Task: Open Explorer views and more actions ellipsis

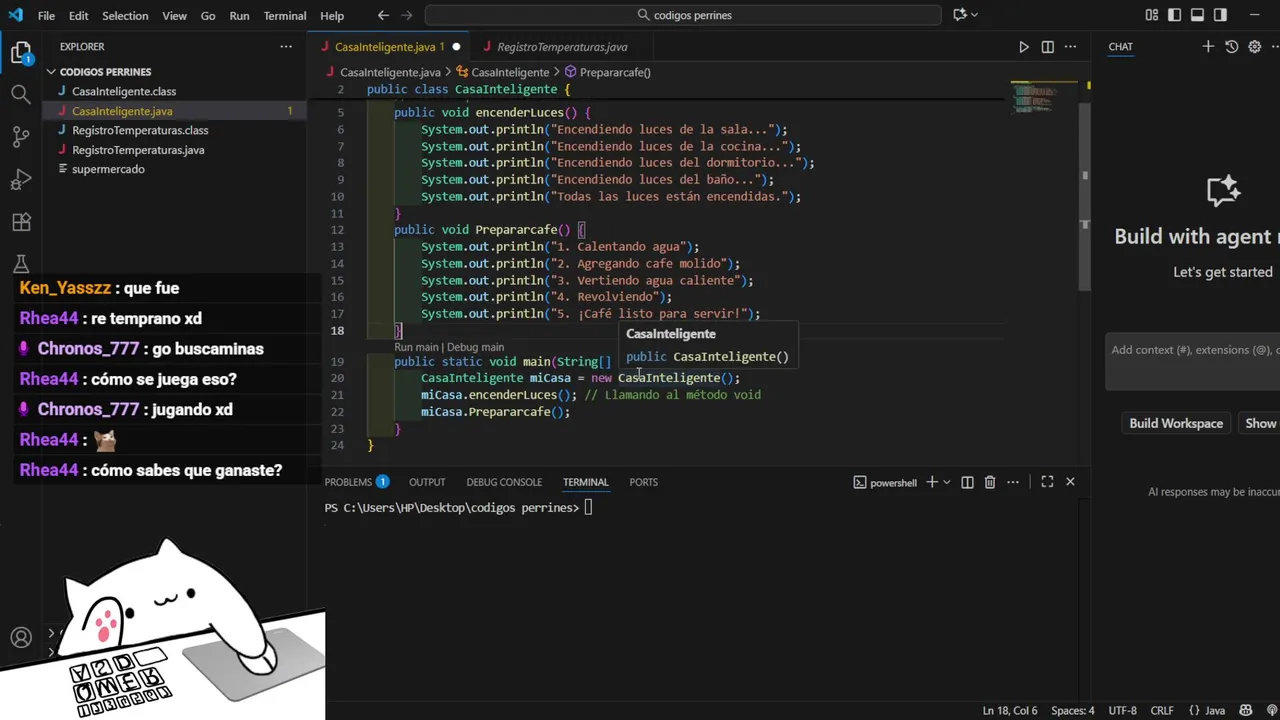Action: click(x=286, y=47)
